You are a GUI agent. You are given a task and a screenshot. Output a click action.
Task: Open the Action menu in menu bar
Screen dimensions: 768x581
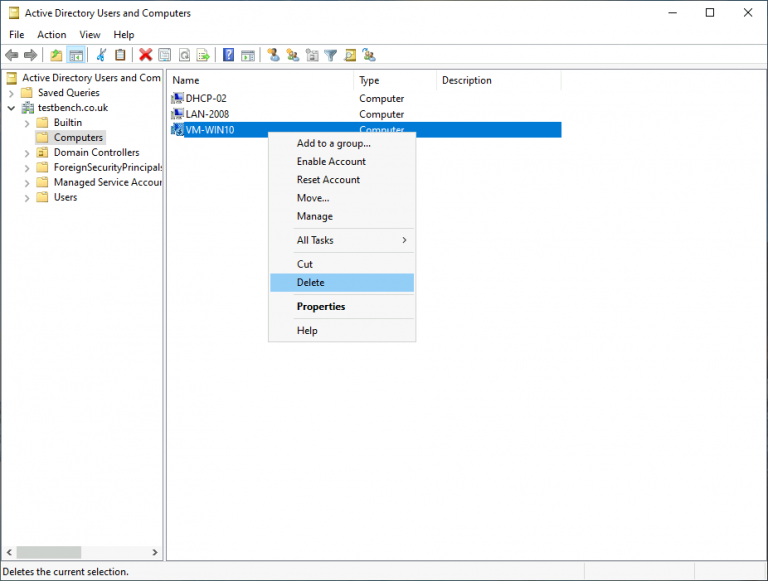click(x=52, y=35)
